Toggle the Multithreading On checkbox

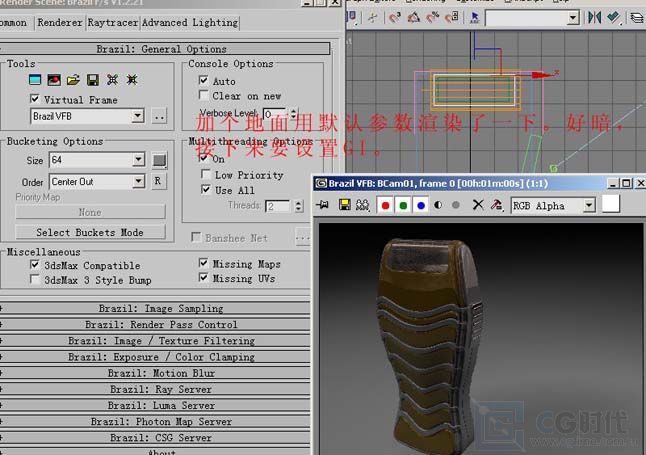[204, 157]
